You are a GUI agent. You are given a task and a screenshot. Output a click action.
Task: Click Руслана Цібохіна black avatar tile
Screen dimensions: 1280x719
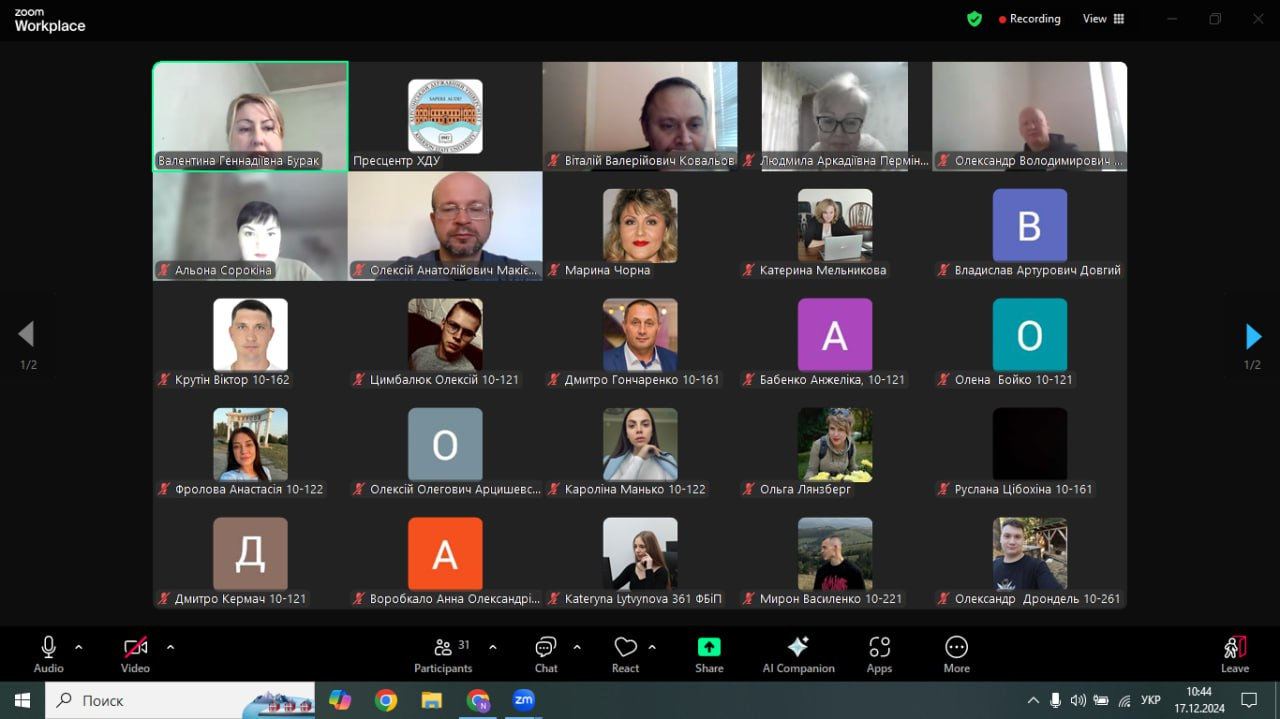pyautogui.click(x=1030, y=445)
